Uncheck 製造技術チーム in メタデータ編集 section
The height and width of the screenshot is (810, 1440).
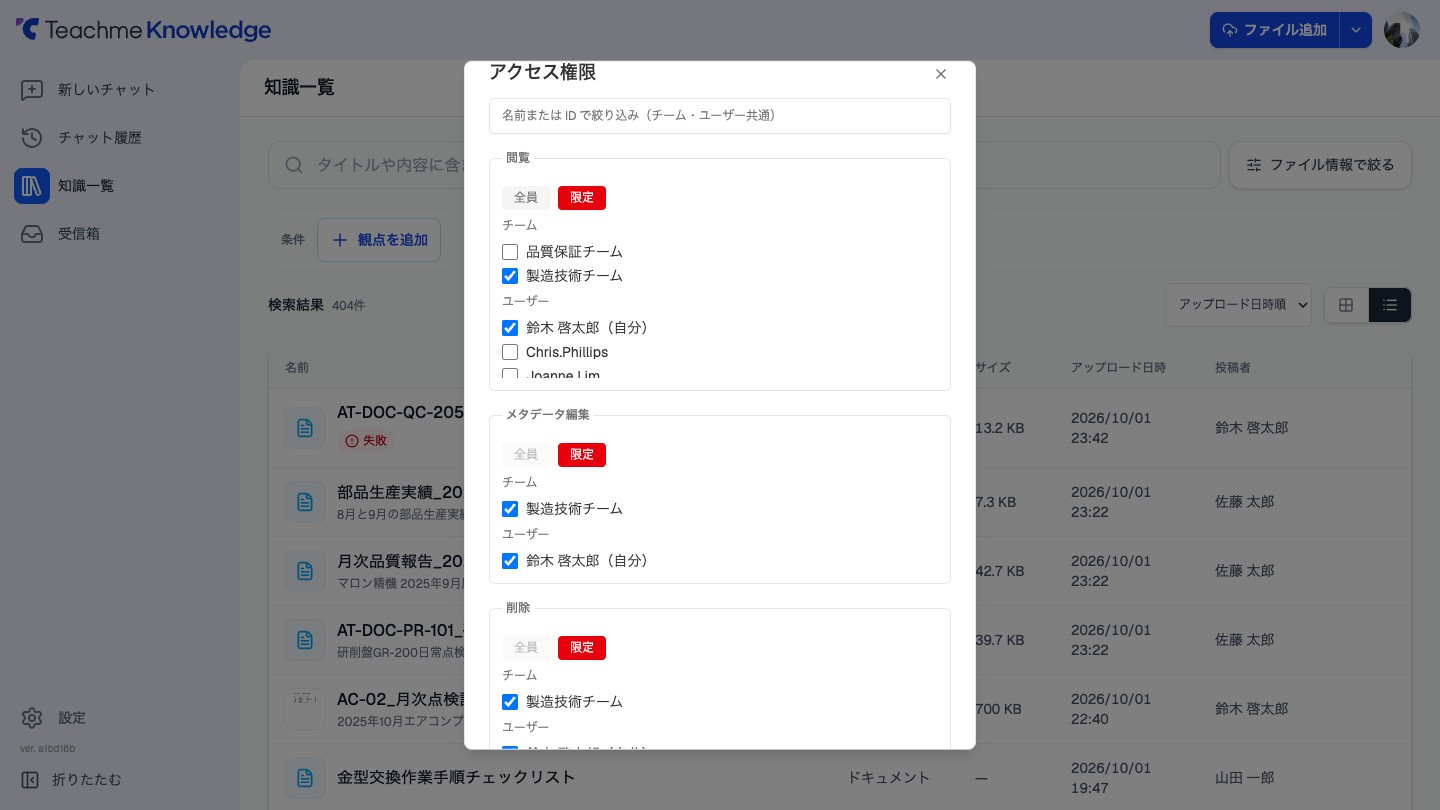coord(510,509)
